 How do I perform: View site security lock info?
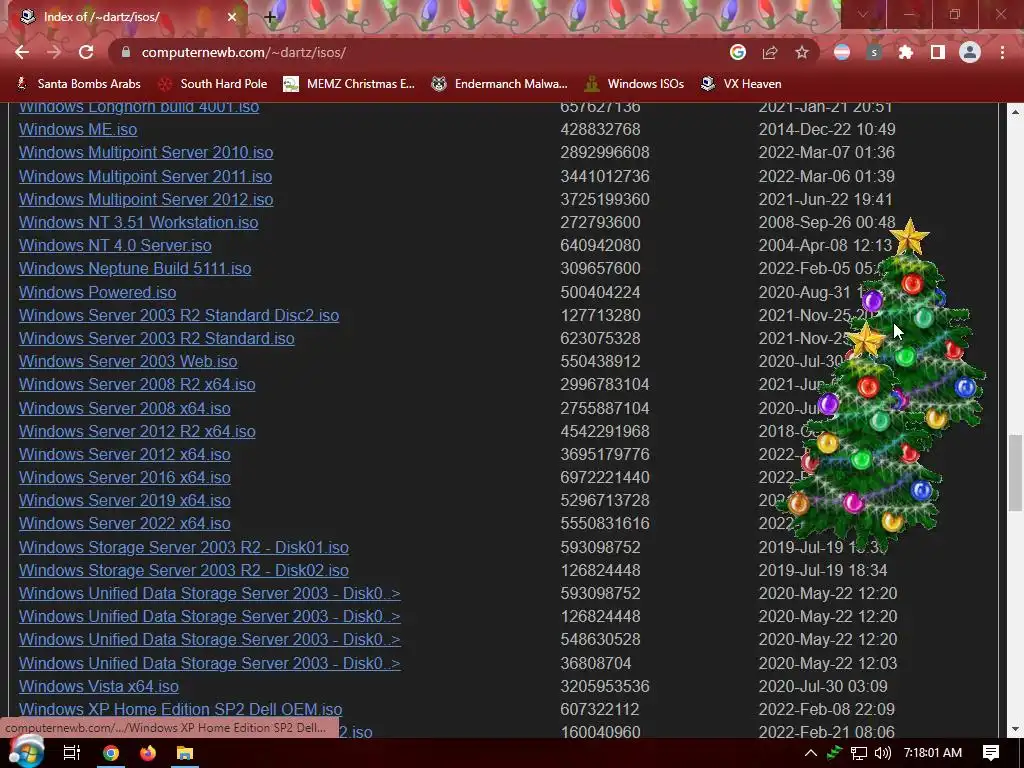tap(126, 52)
